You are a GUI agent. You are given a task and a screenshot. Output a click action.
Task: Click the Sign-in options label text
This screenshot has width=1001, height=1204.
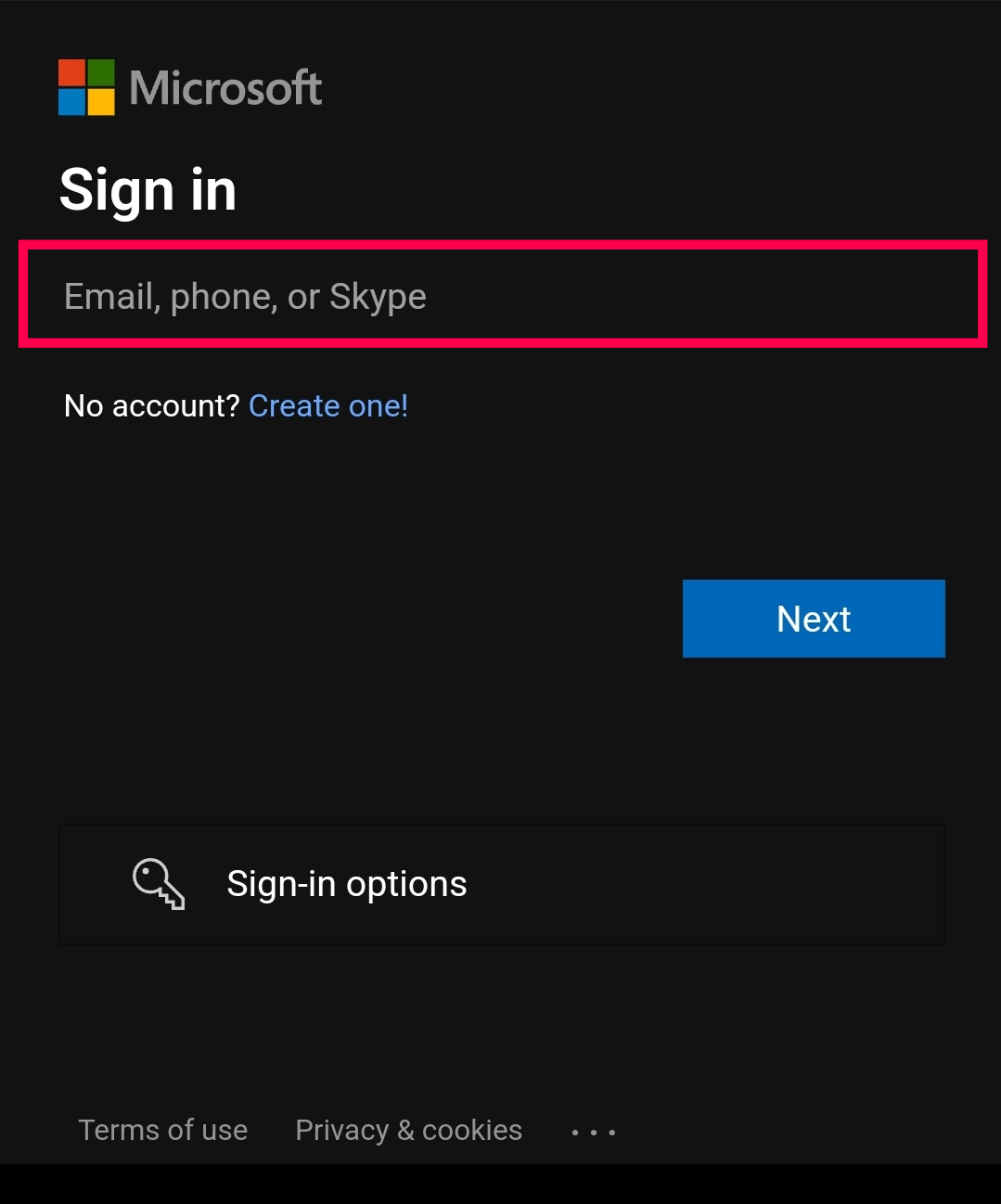[347, 884]
